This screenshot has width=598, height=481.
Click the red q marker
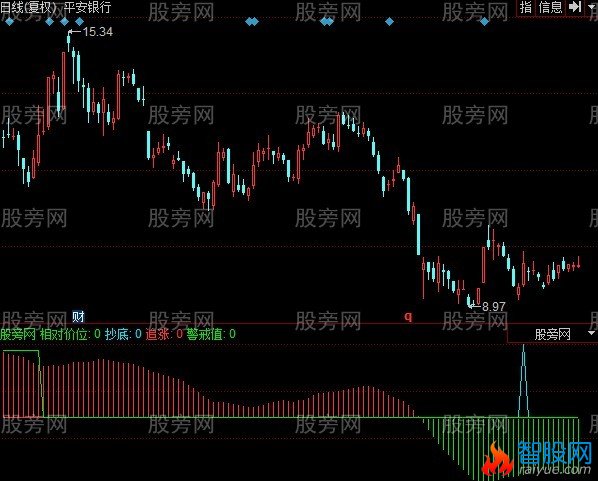(408, 316)
